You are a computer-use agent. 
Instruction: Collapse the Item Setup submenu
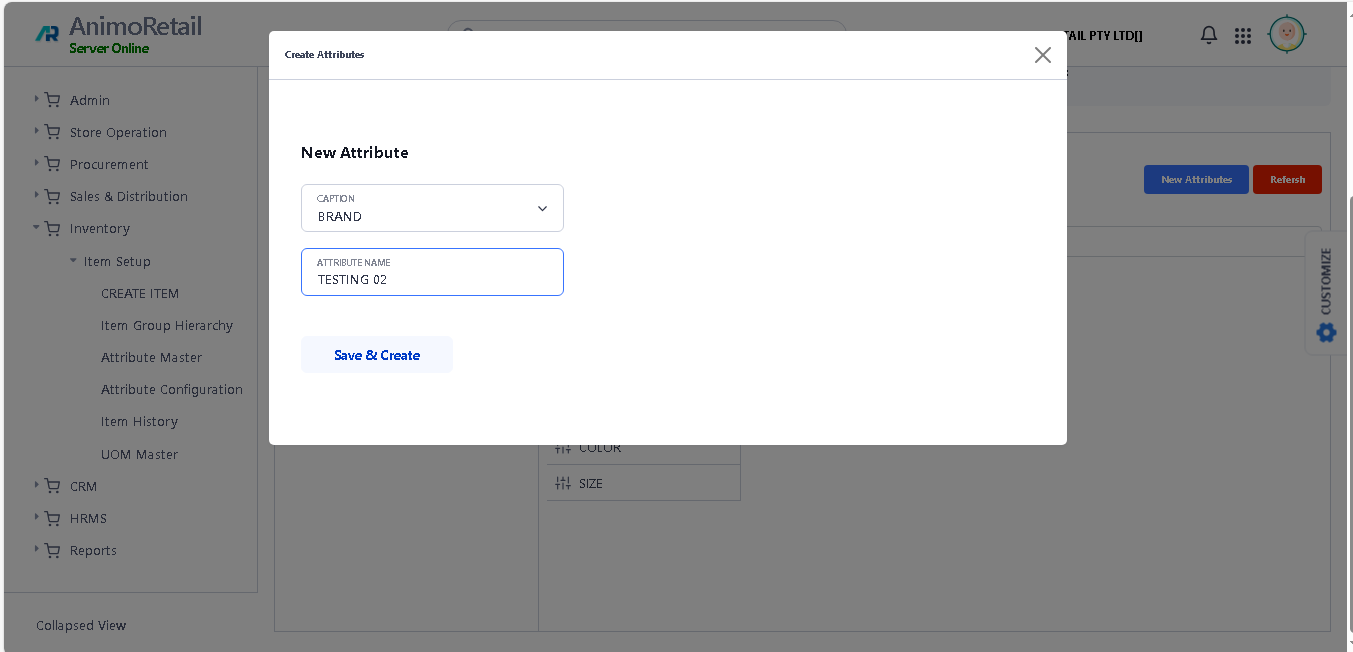[73, 261]
